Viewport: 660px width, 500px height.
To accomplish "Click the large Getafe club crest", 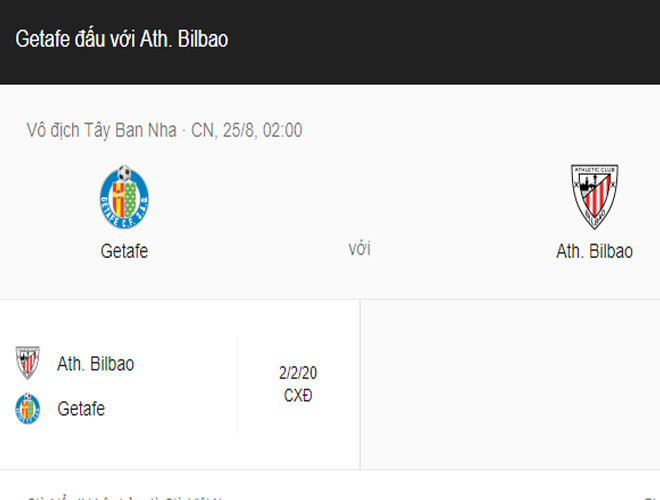I will [124, 197].
